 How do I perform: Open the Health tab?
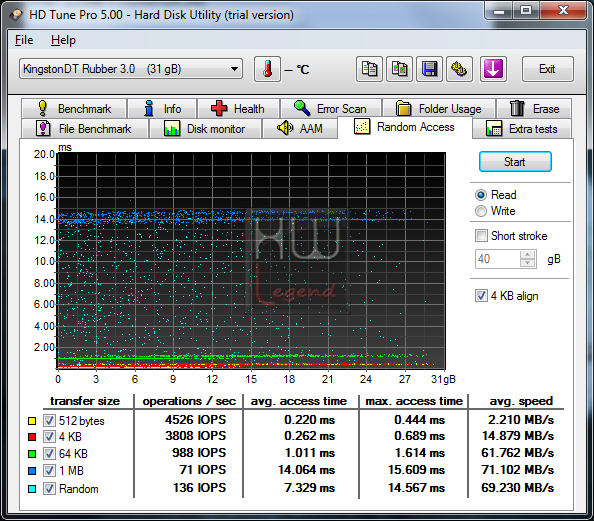(239, 109)
